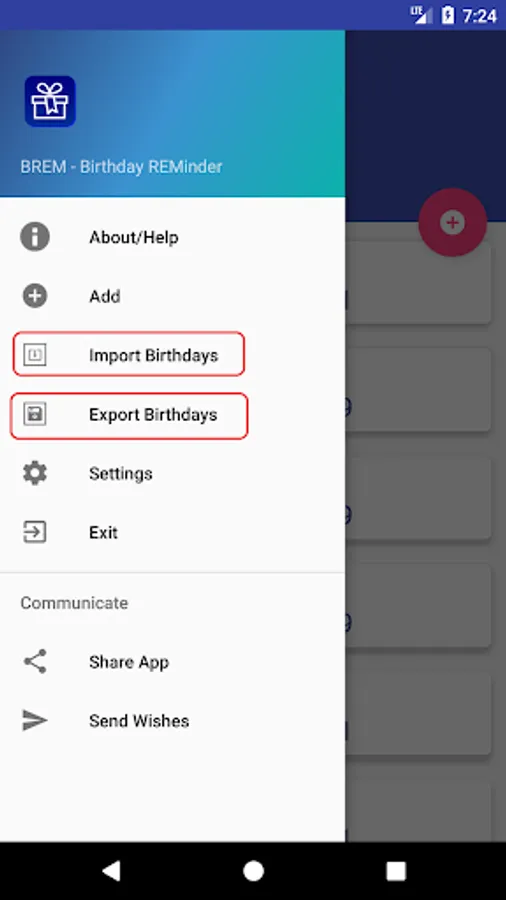Click the About/Help info icon

tap(35, 237)
